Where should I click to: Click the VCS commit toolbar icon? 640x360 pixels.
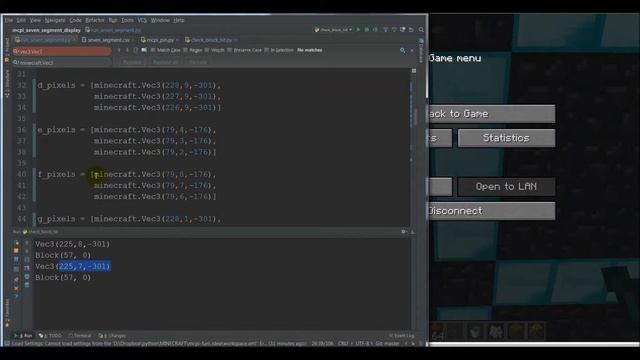point(394,30)
